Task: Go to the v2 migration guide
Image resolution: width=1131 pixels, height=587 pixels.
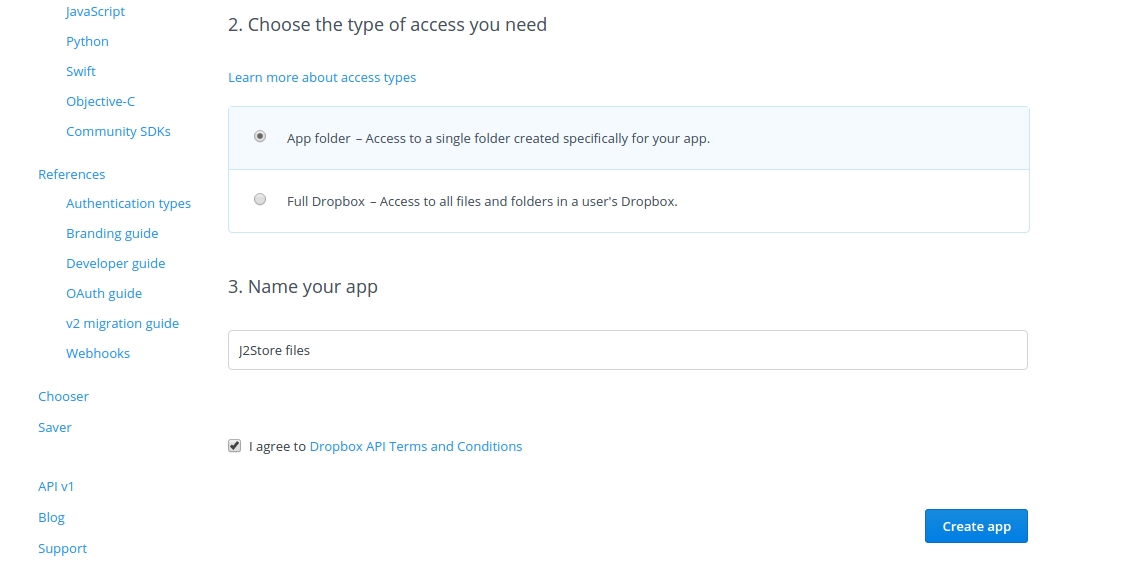Action: tap(122, 323)
